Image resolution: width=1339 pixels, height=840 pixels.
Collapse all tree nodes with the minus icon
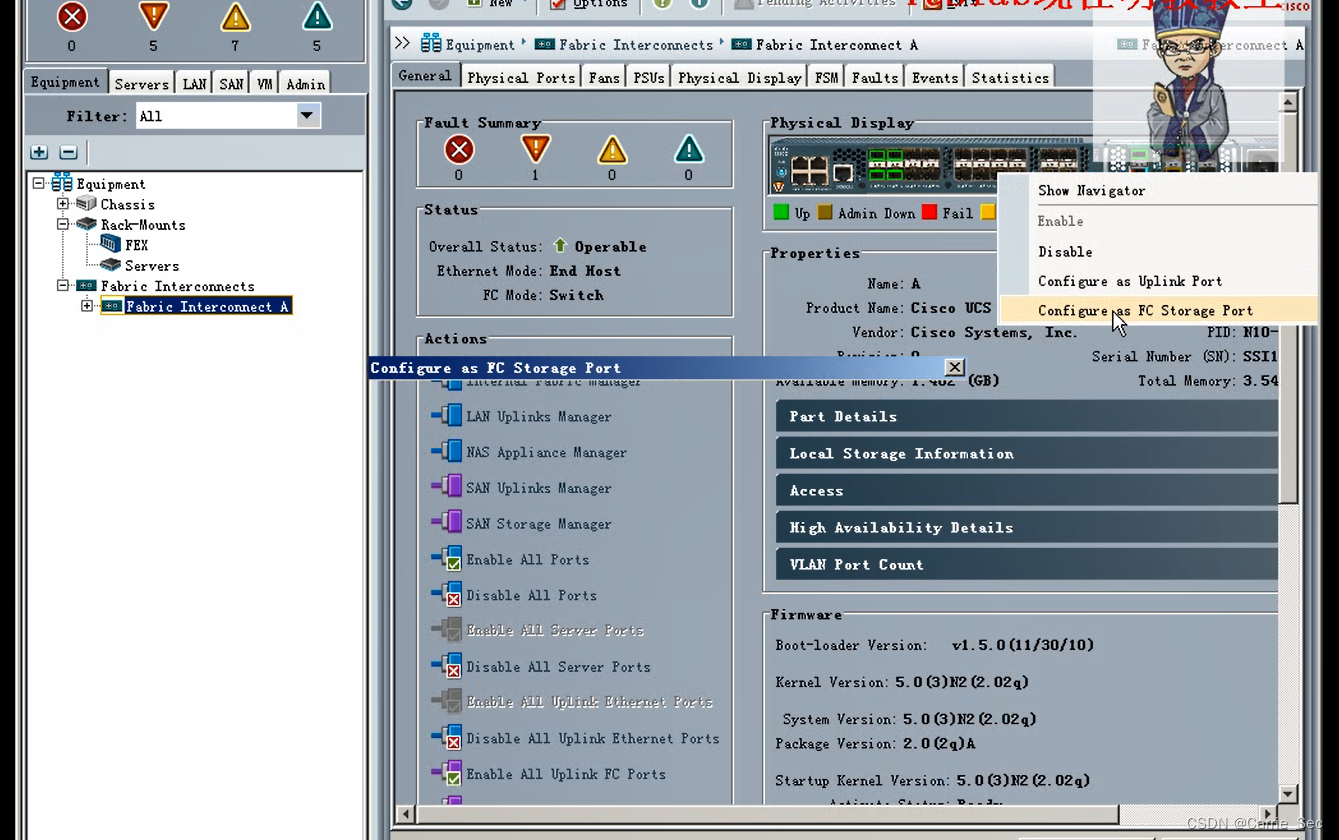tap(68, 152)
